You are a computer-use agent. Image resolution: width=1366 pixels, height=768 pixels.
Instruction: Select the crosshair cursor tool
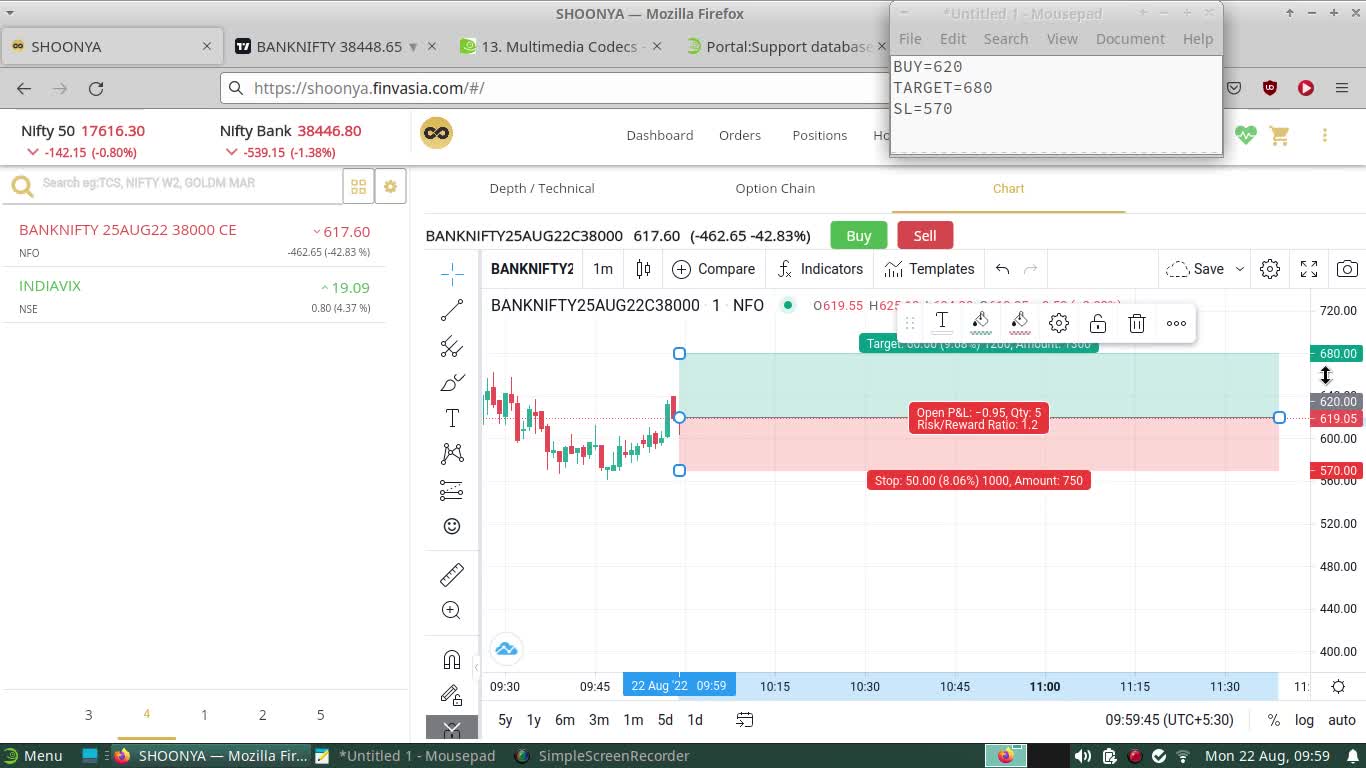452,273
